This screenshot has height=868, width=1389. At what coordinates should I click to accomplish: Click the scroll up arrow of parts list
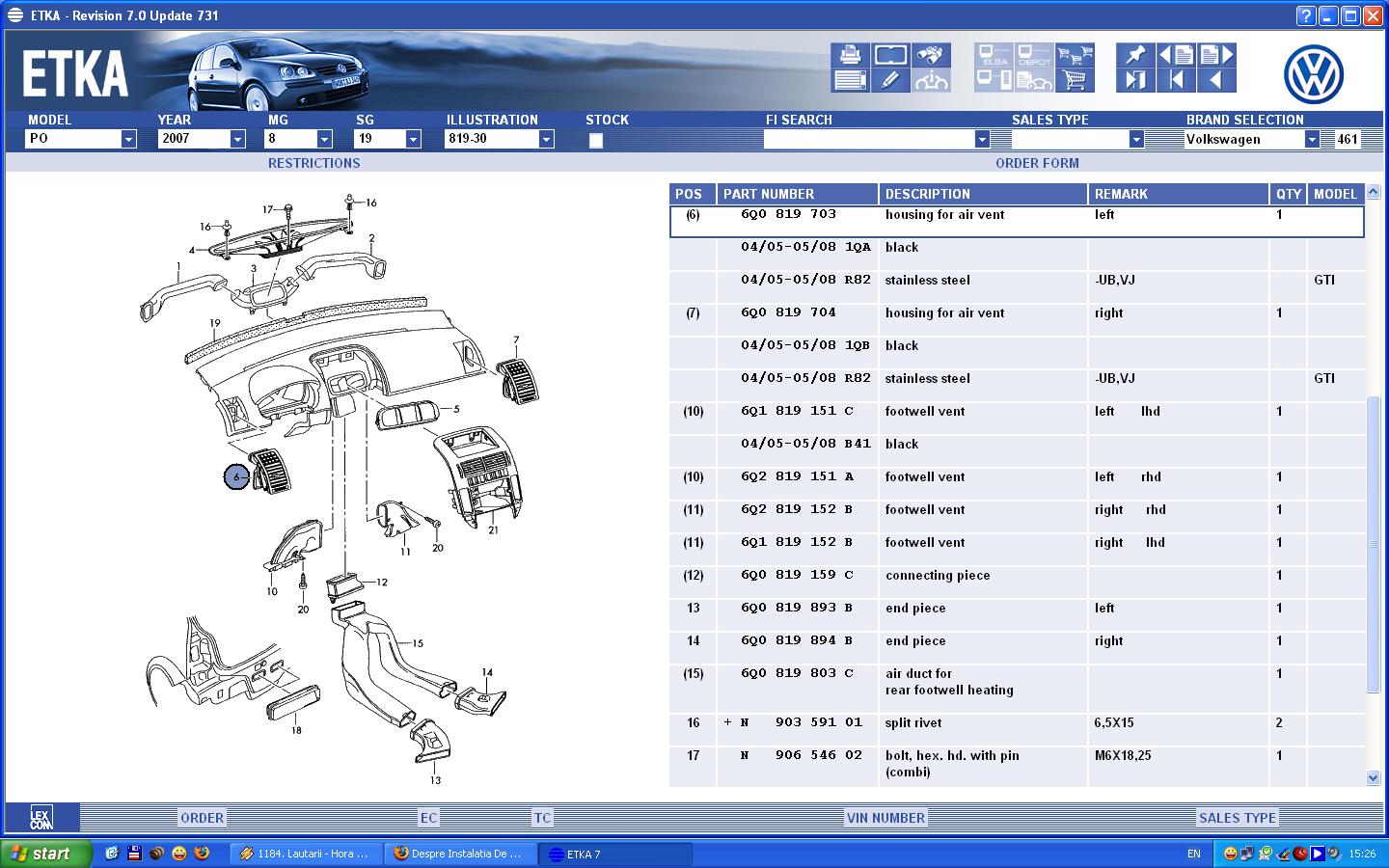1374,192
